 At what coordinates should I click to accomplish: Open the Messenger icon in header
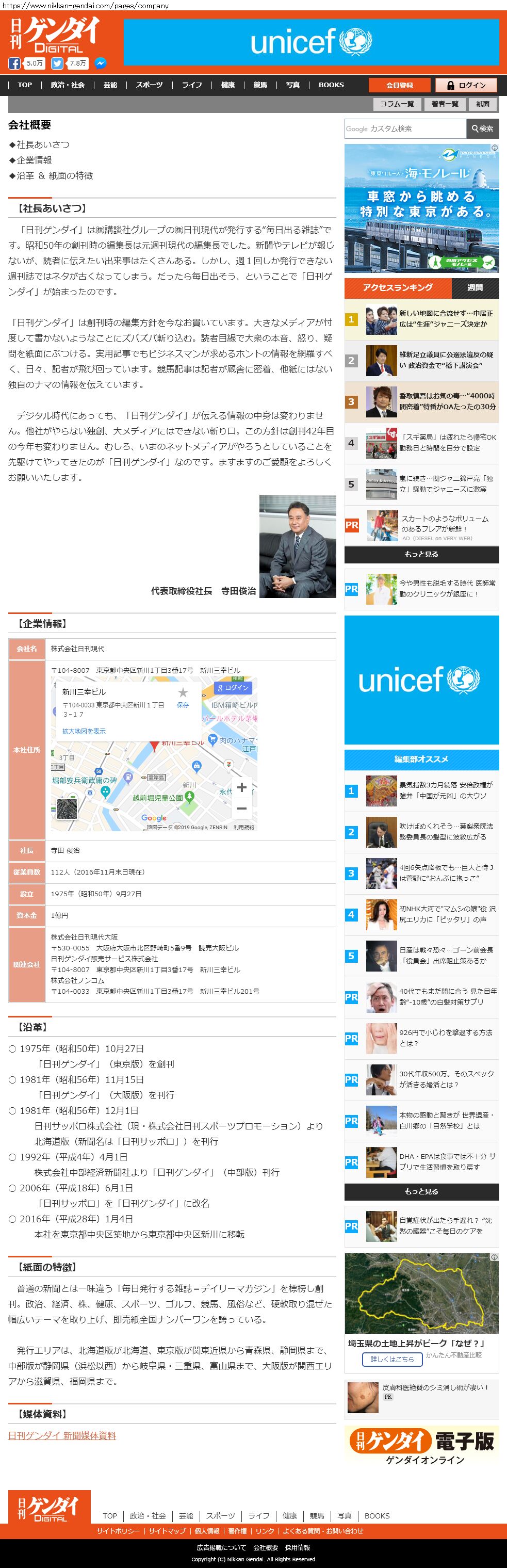101,63
